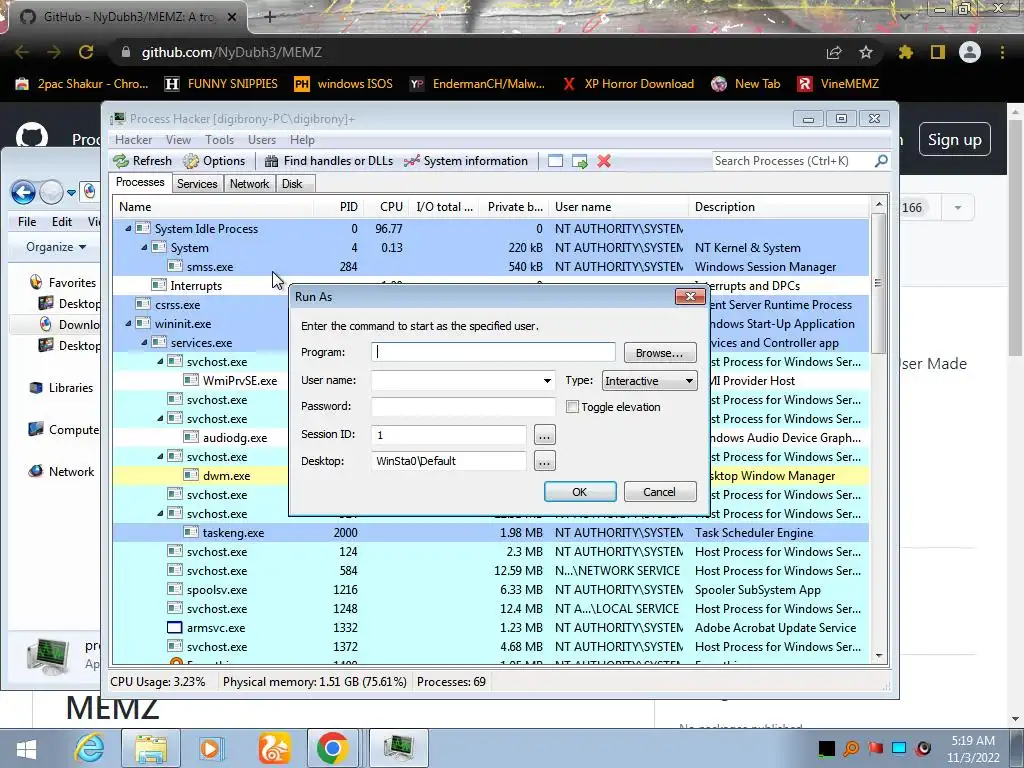The image size is (1024, 768).
Task: Open the Windows Start button
Action: (26, 748)
